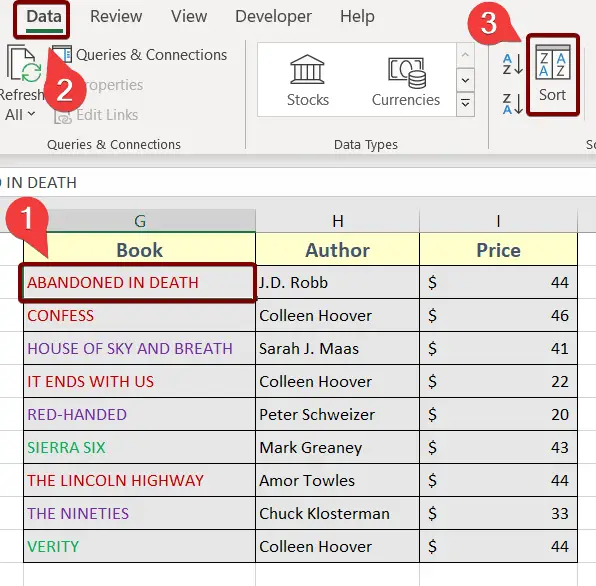Screen dimensions: 596x586
Task: Open the Help tab
Action: [x=357, y=17]
